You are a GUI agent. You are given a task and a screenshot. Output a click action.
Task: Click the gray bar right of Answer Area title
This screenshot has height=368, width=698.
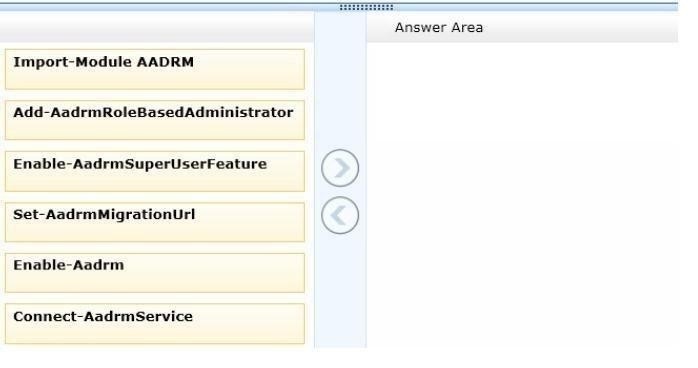click(581, 27)
